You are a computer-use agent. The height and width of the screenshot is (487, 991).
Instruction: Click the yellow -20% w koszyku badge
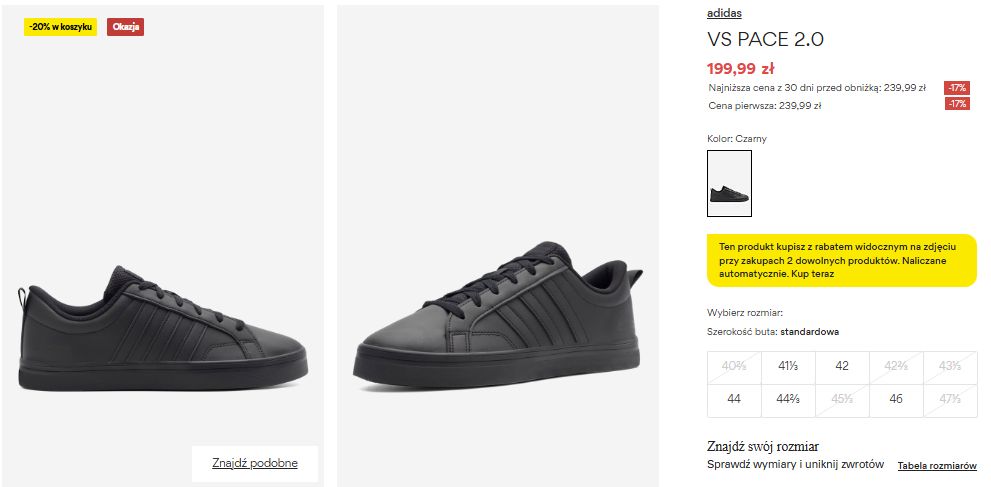(60, 27)
